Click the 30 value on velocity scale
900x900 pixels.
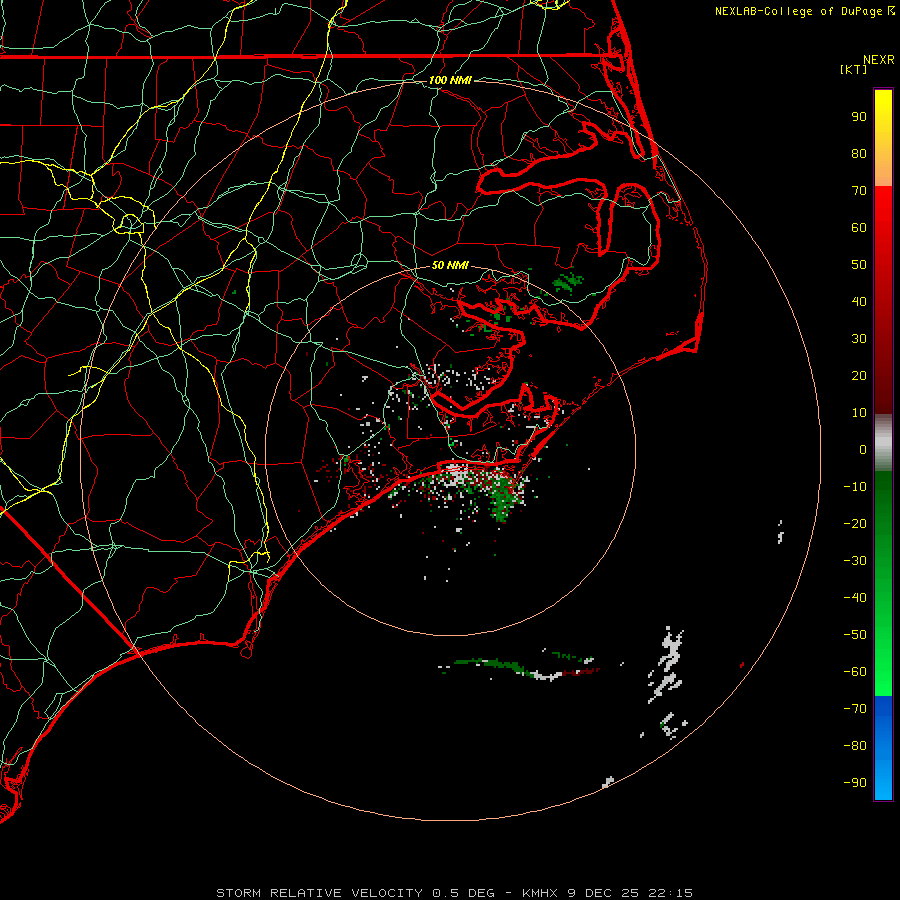859,339
